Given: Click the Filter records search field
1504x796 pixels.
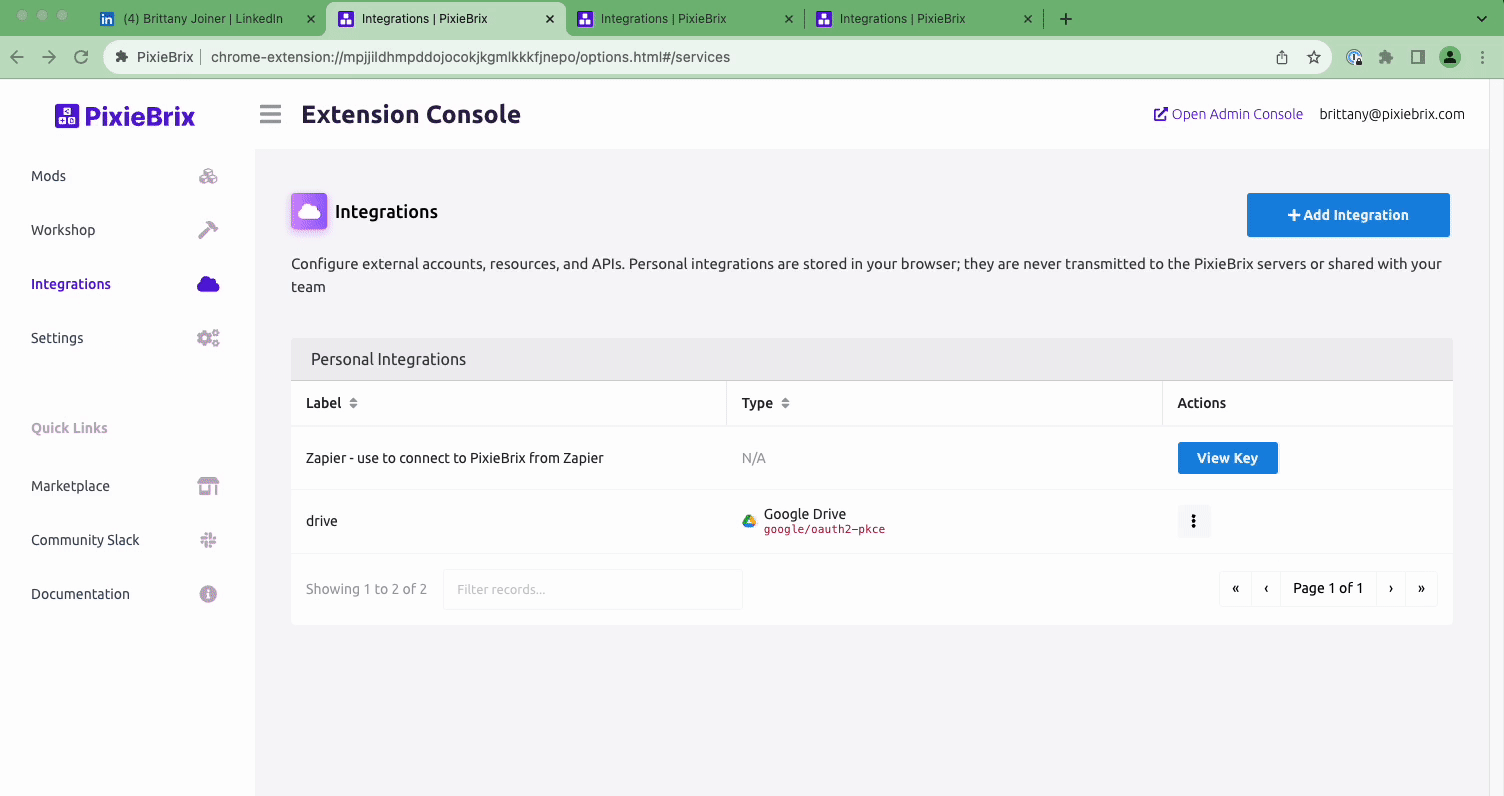Looking at the screenshot, I should [592, 589].
